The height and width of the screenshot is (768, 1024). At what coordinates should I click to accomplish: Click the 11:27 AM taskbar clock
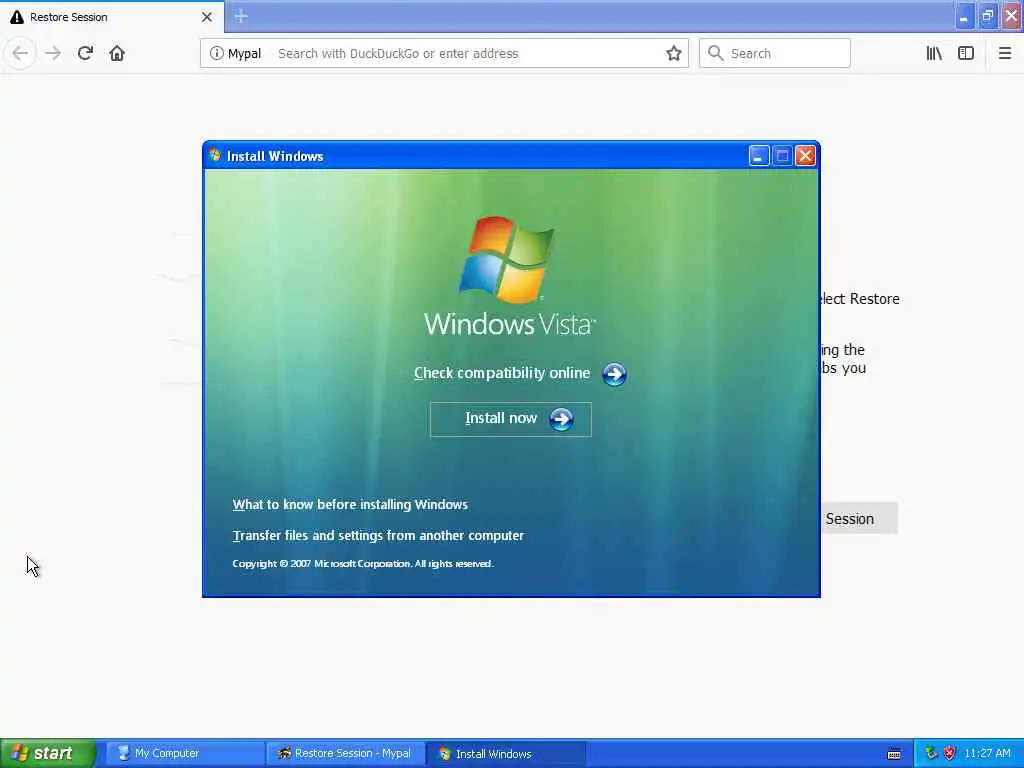coord(987,753)
